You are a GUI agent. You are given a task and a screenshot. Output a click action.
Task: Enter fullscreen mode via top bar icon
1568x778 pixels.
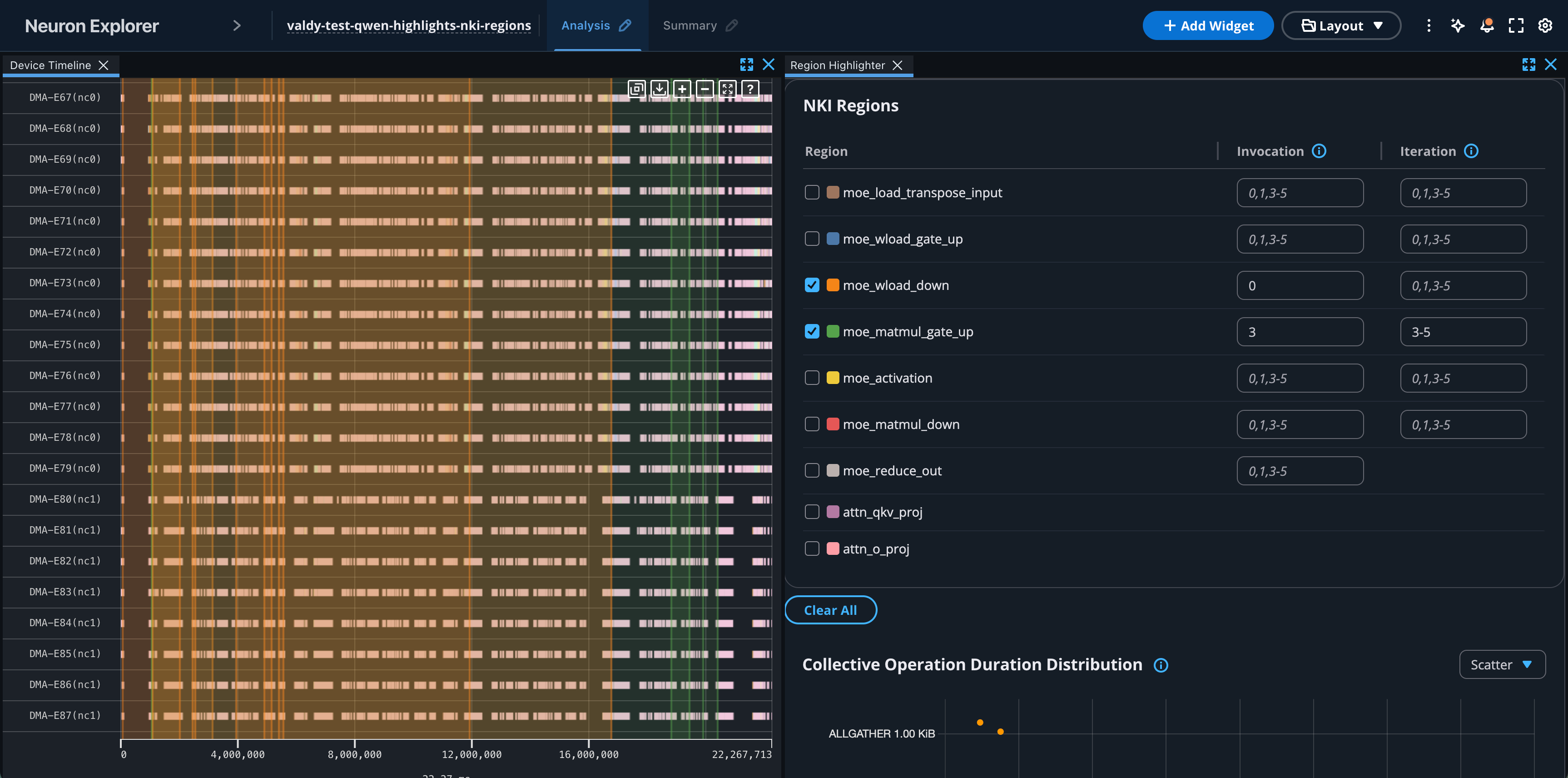pos(1516,25)
